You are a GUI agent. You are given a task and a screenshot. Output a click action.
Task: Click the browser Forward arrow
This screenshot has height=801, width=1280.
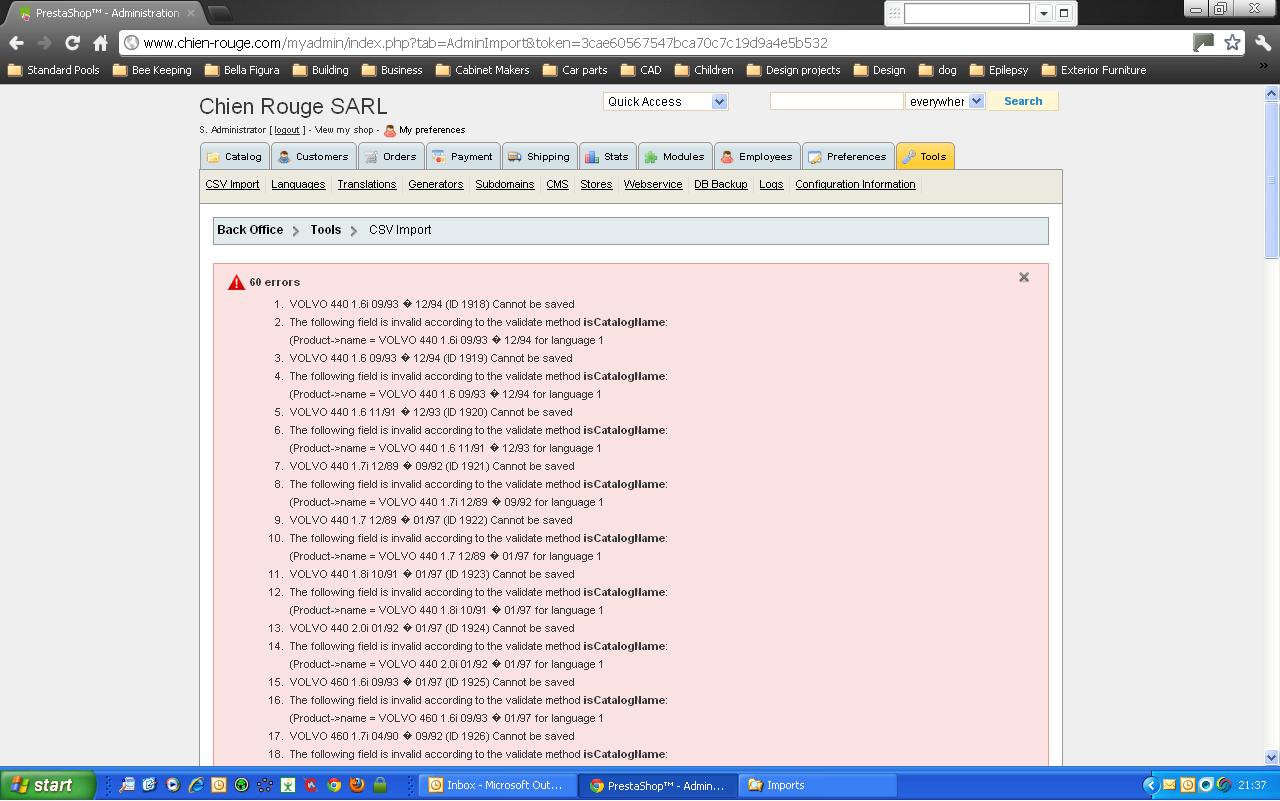pos(44,43)
